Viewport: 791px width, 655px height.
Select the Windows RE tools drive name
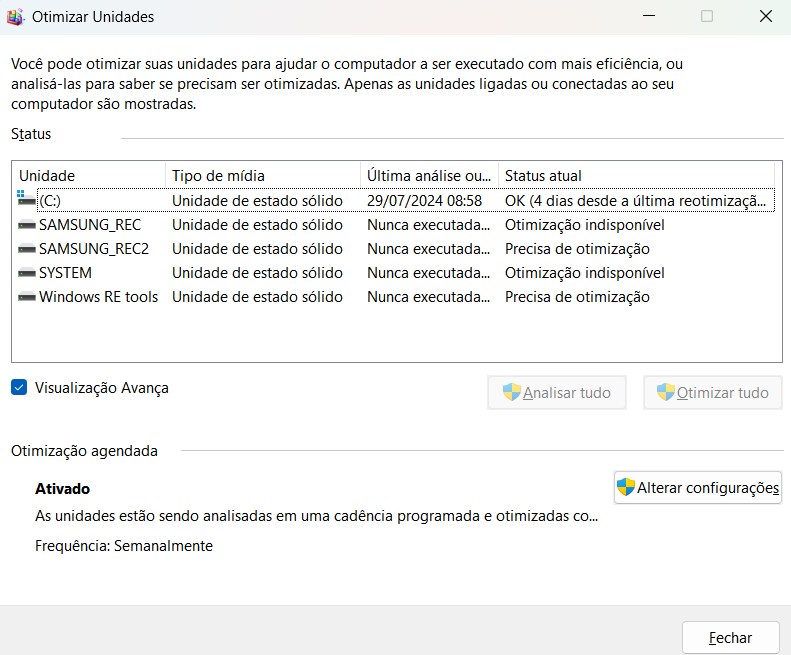tap(98, 297)
